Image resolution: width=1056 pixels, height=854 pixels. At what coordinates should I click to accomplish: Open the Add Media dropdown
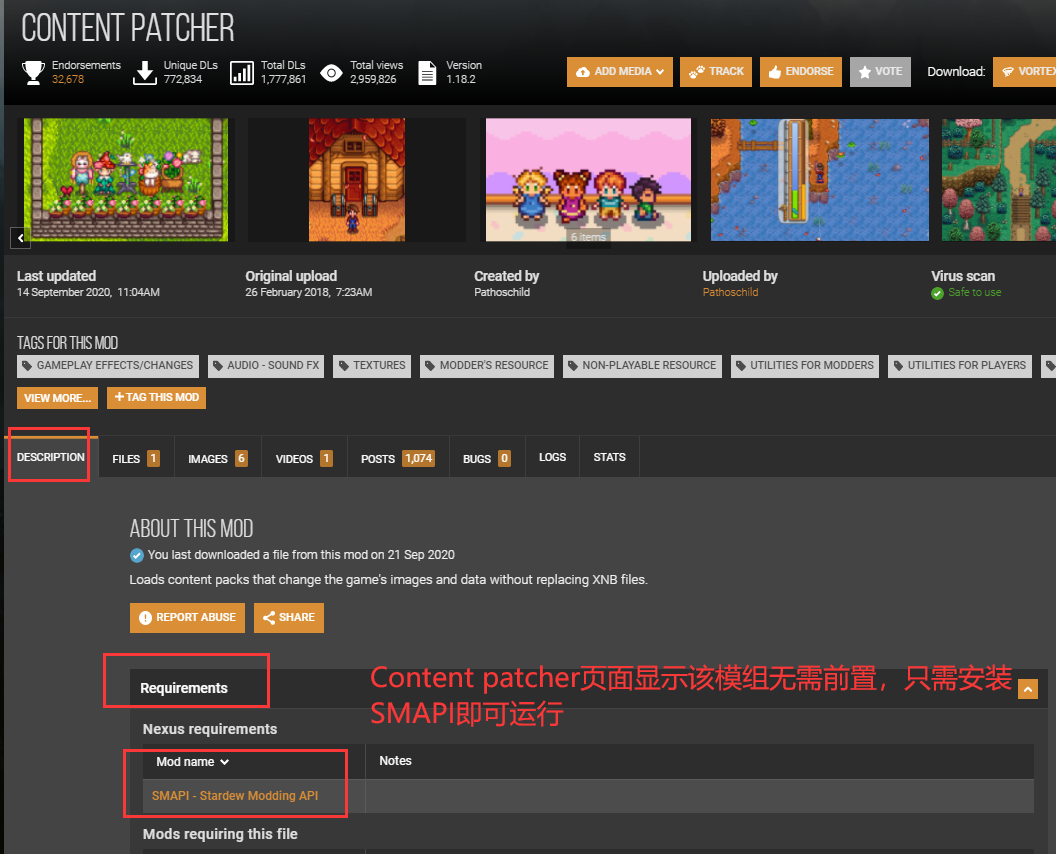coord(620,71)
